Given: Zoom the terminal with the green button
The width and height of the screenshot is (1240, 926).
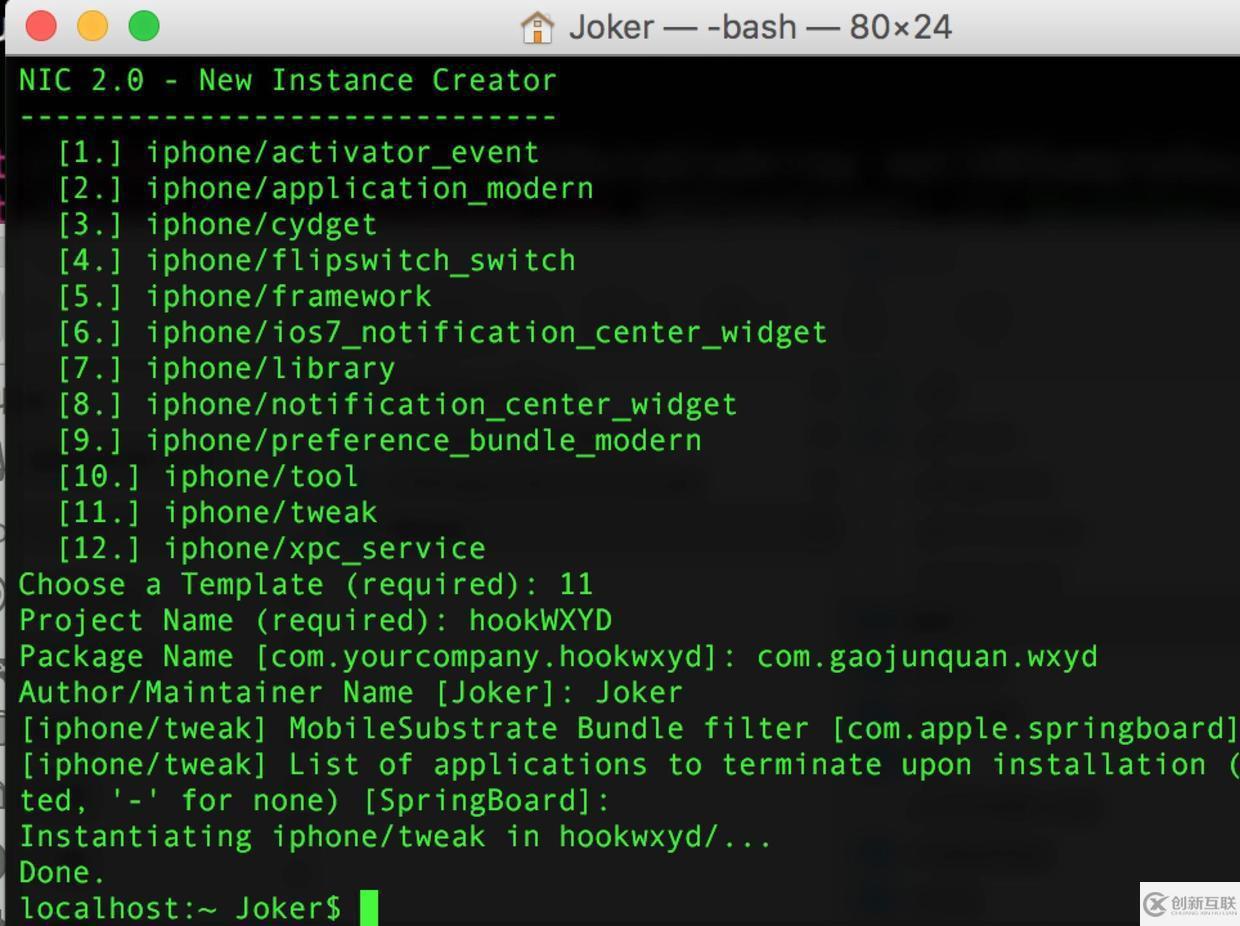Looking at the screenshot, I should click(x=144, y=26).
